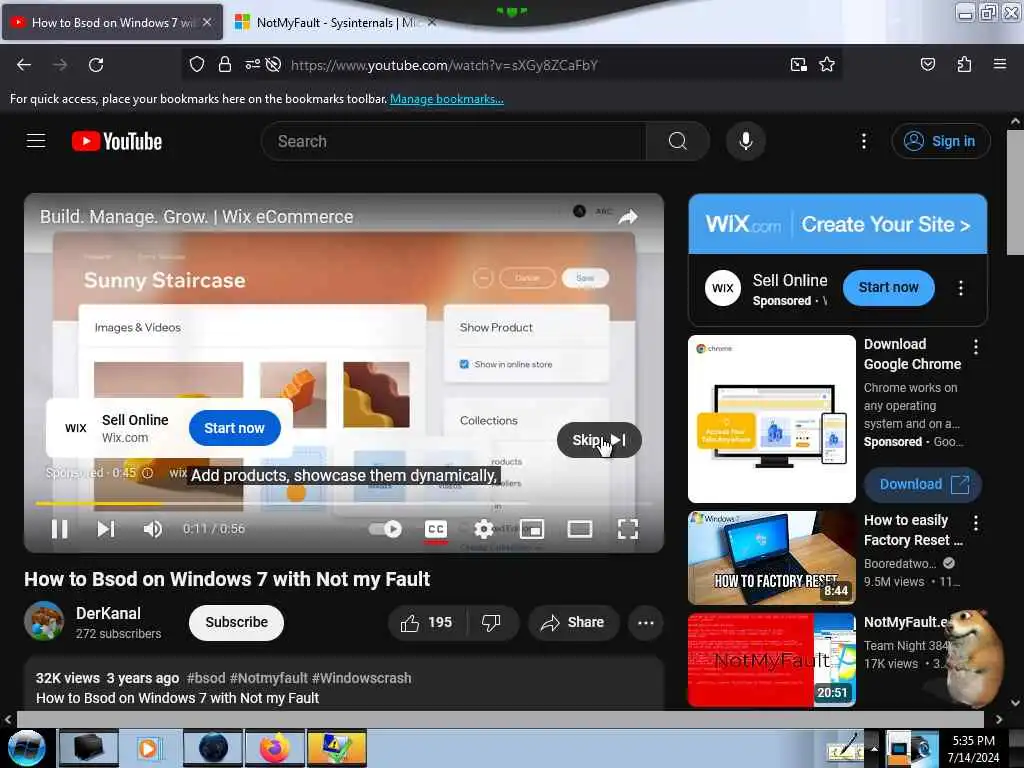This screenshot has height=768, width=1024.
Task: Open Pocket save icon in toolbar
Action: tap(927, 64)
